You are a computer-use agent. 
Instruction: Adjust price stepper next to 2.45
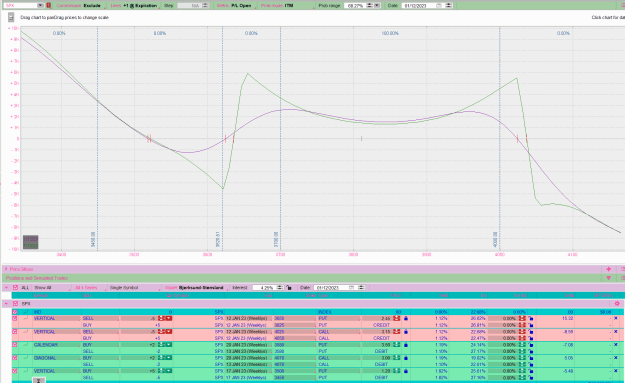point(397,318)
